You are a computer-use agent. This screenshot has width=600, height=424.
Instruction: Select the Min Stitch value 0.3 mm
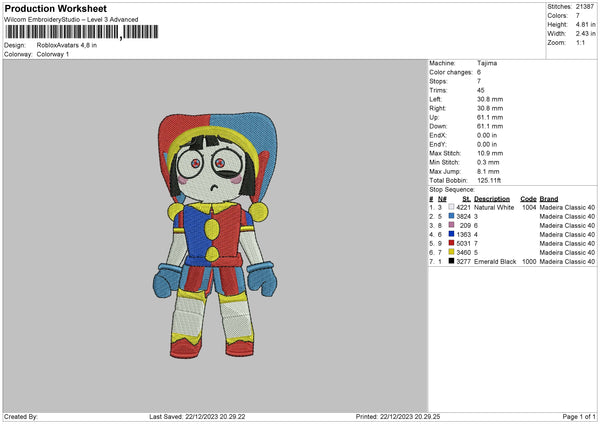(488, 162)
